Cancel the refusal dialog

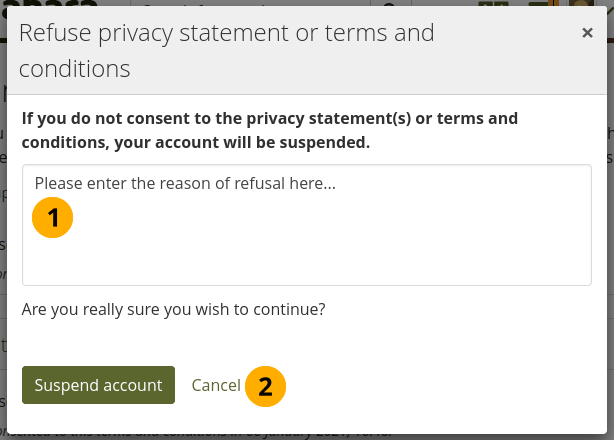216,385
